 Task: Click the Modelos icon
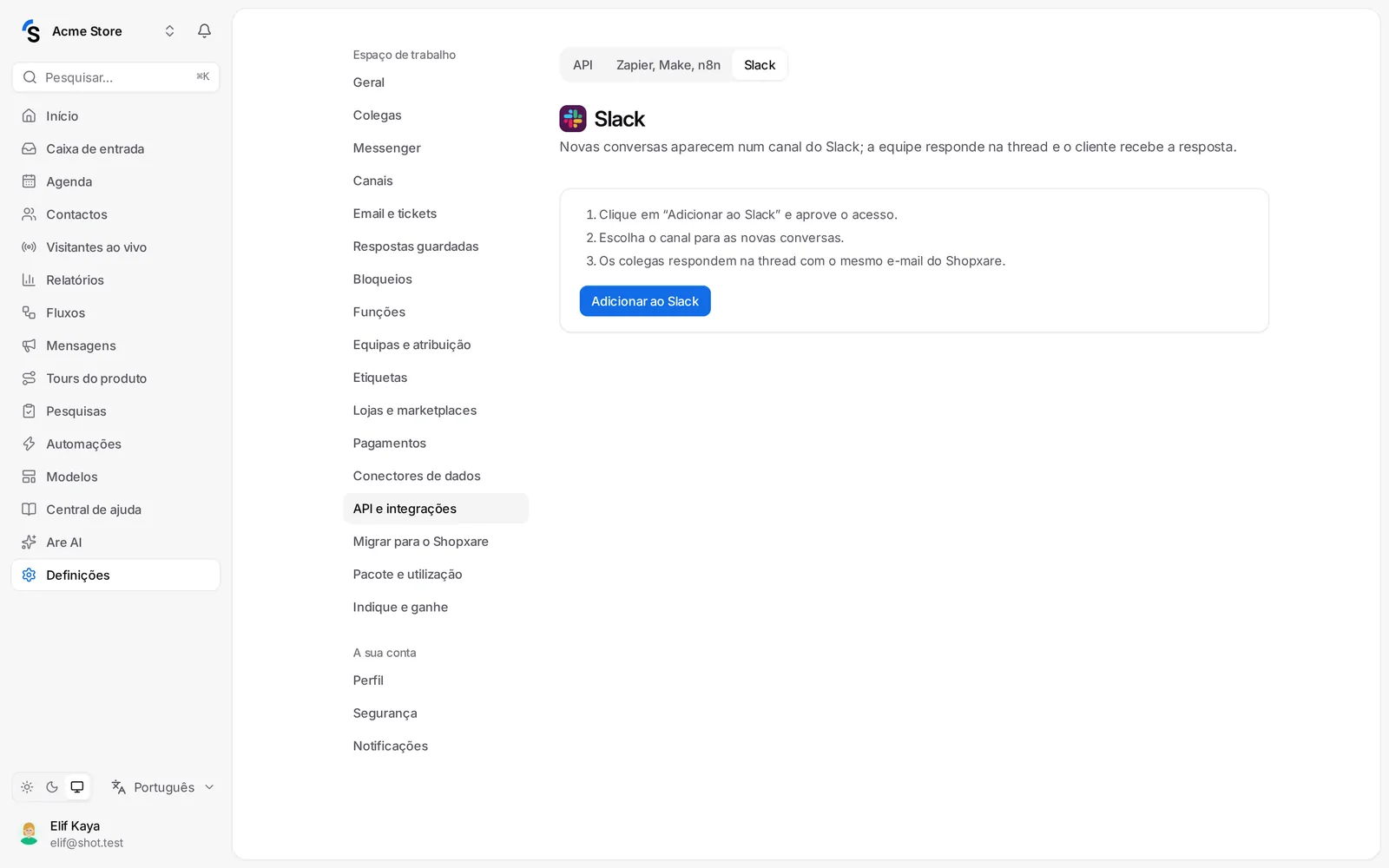(29, 477)
